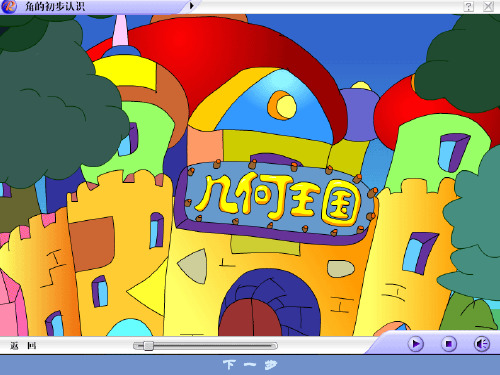Click the round logo icon in the title bar
The image size is (500, 375).
(x=8, y=7)
